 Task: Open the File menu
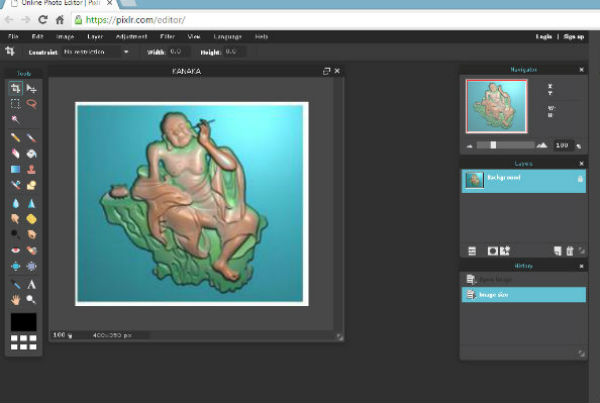(13, 37)
